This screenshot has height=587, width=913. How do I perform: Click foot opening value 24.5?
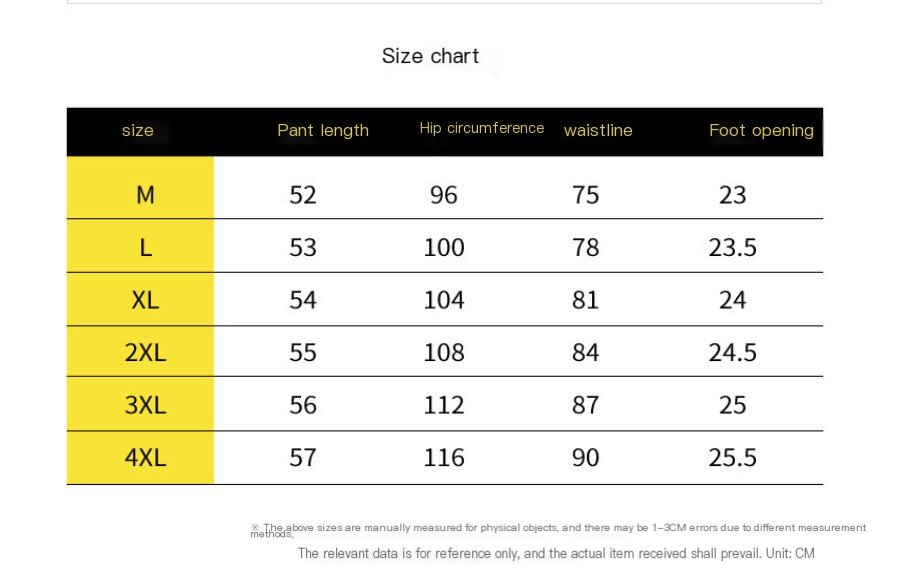click(x=732, y=352)
